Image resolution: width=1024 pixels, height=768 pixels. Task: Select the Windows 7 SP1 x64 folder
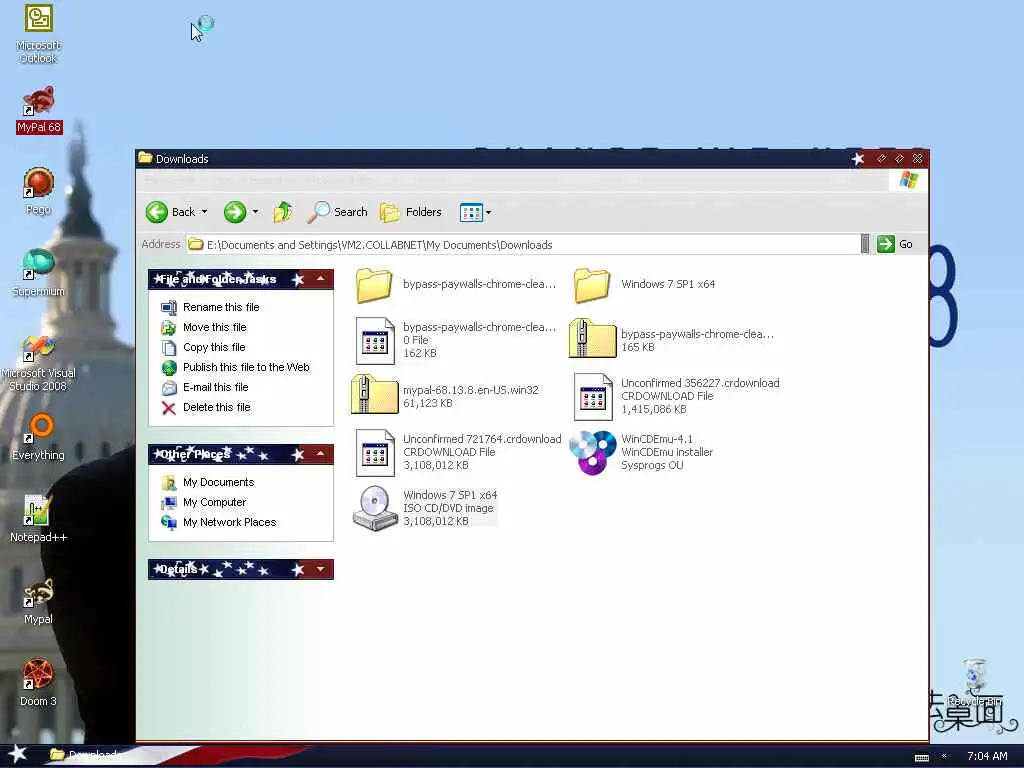click(x=645, y=285)
